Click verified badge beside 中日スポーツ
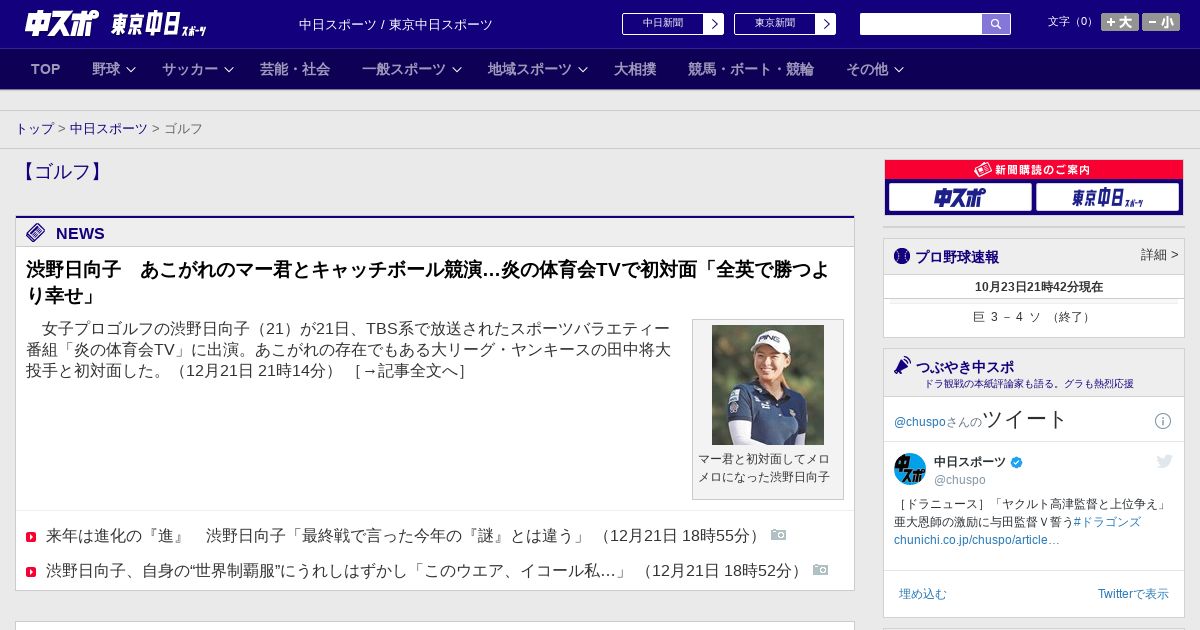 [1017, 462]
